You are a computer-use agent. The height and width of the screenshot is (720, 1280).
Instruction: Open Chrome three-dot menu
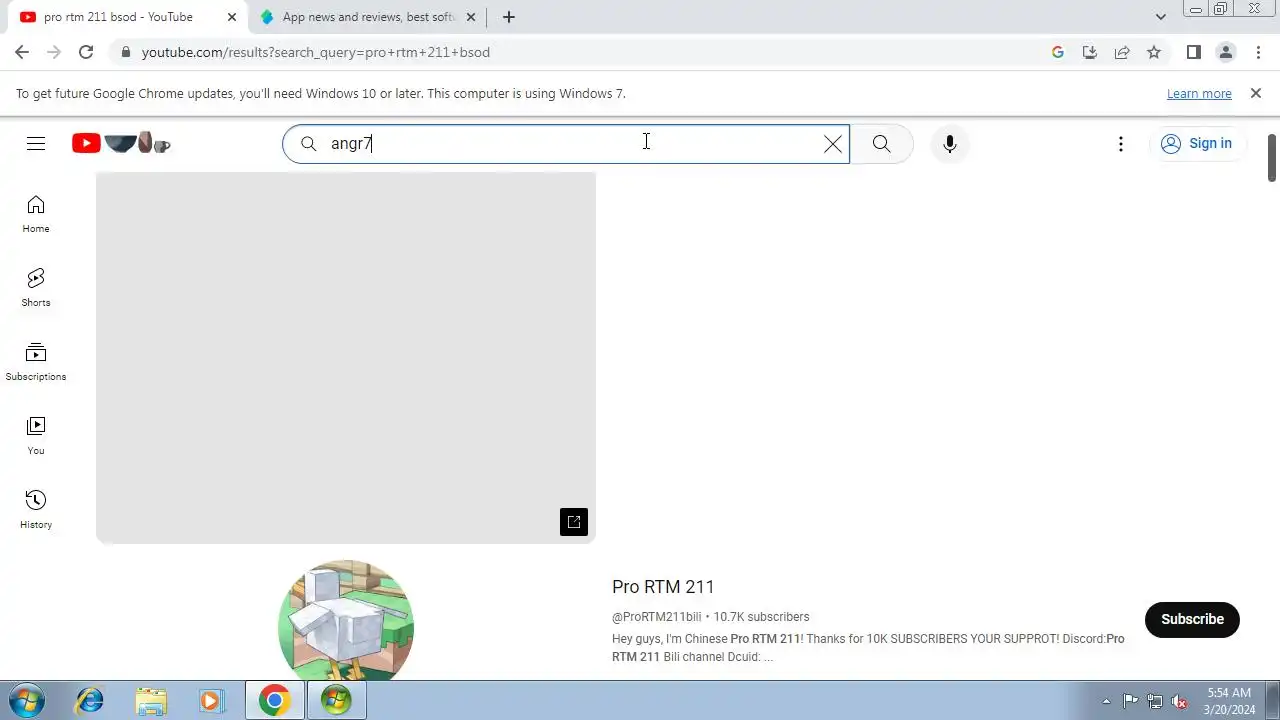tap(1258, 52)
